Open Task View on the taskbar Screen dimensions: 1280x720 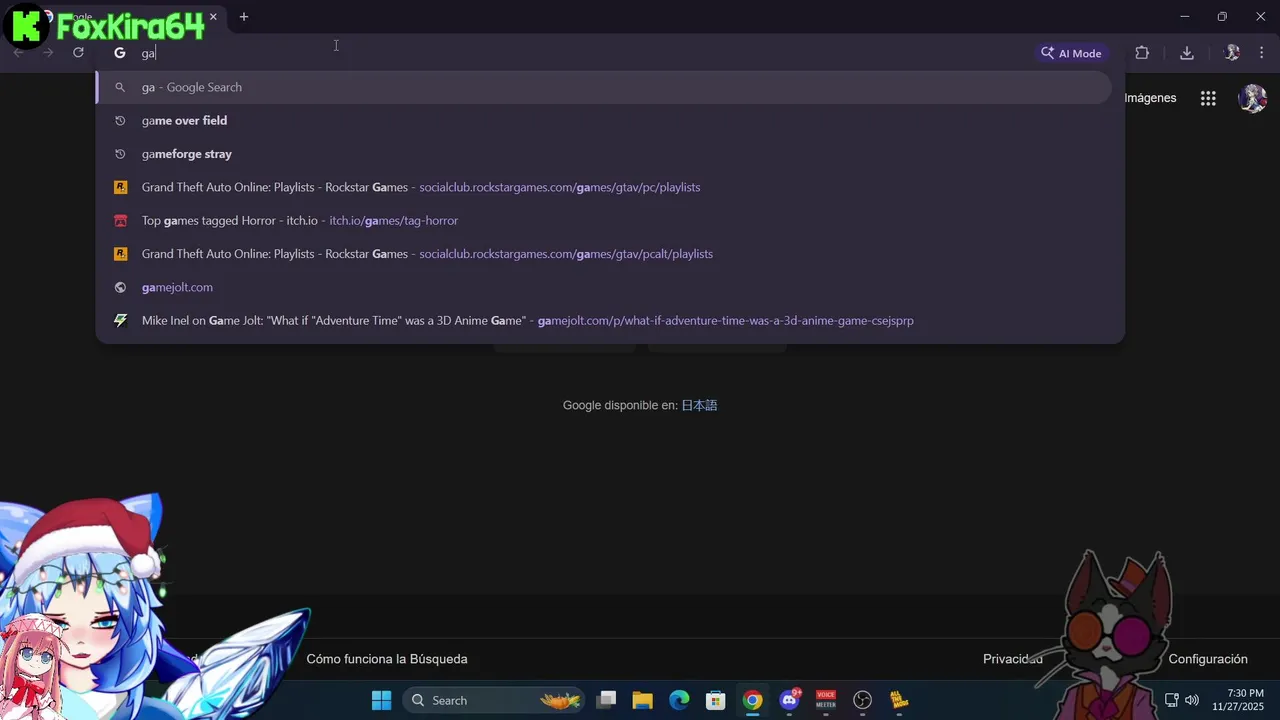click(606, 700)
